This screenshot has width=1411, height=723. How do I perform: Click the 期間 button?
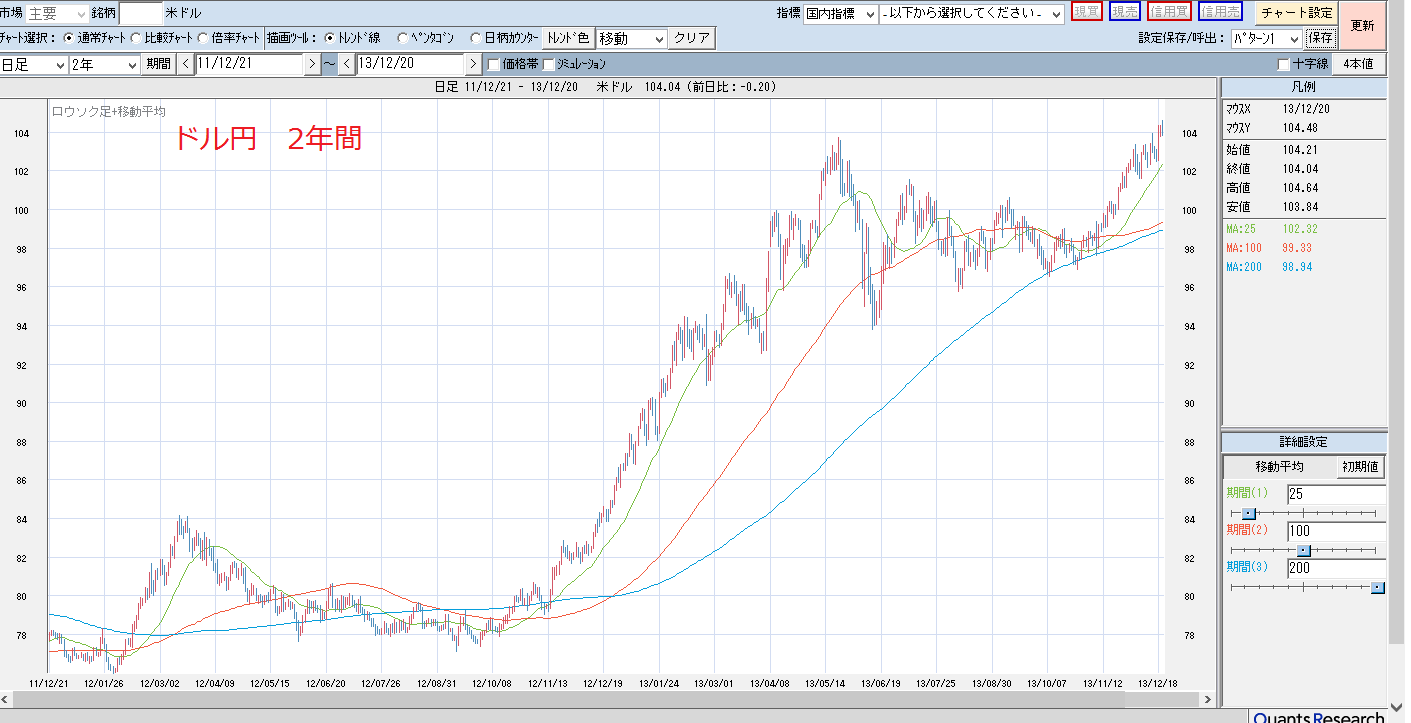[x=158, y=64]
